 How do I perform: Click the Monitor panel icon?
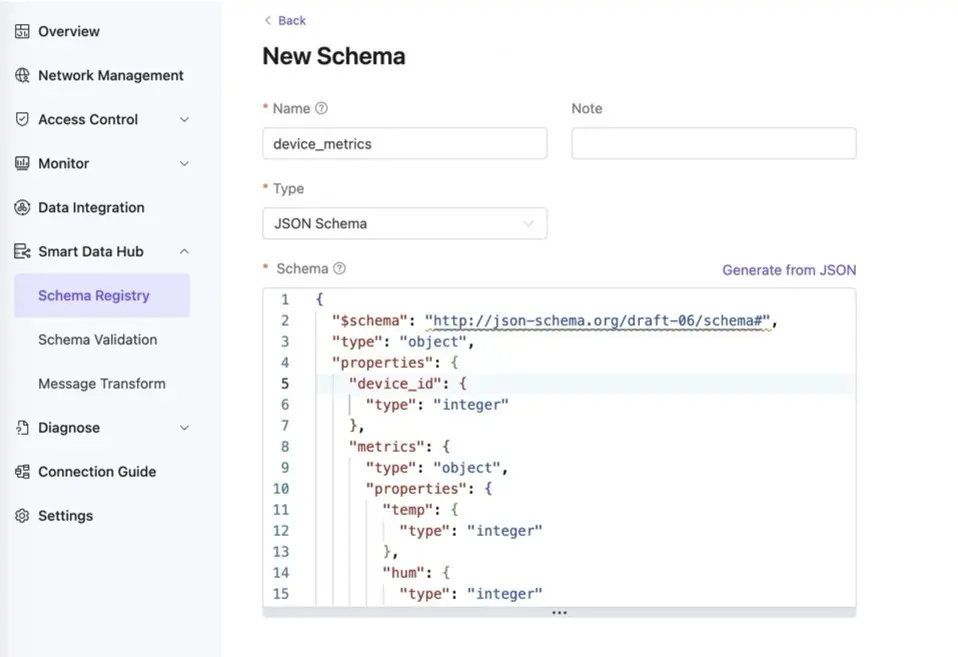[x=21, y=163]
